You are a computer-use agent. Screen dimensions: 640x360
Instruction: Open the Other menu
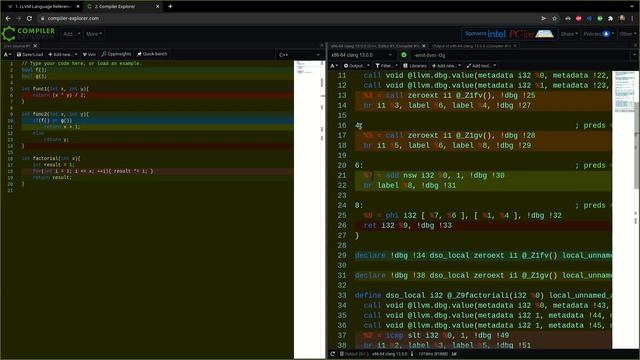click(x=627, y=34)
